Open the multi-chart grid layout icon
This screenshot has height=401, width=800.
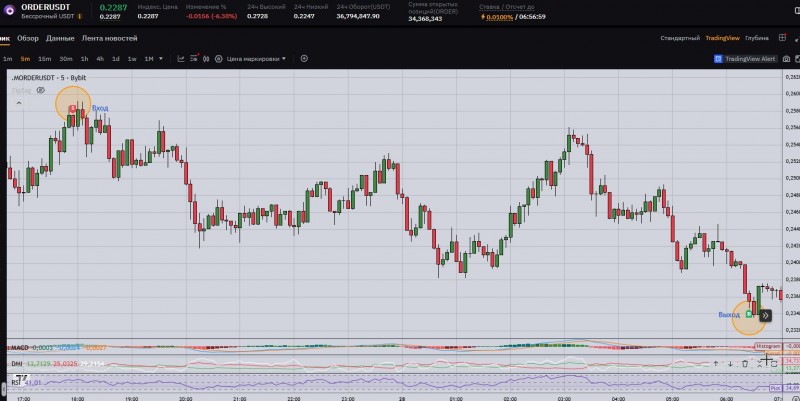click(x=782, y=38)
